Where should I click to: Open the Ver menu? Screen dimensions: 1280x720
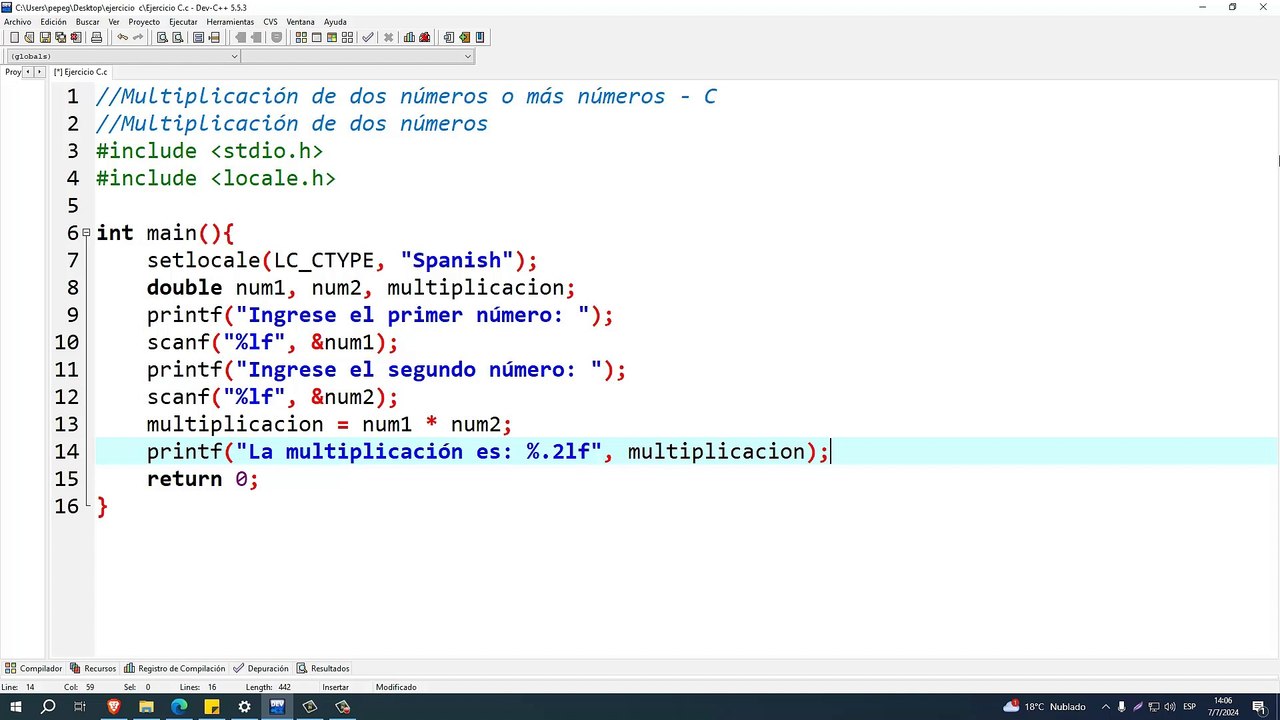tap(114, 21)
